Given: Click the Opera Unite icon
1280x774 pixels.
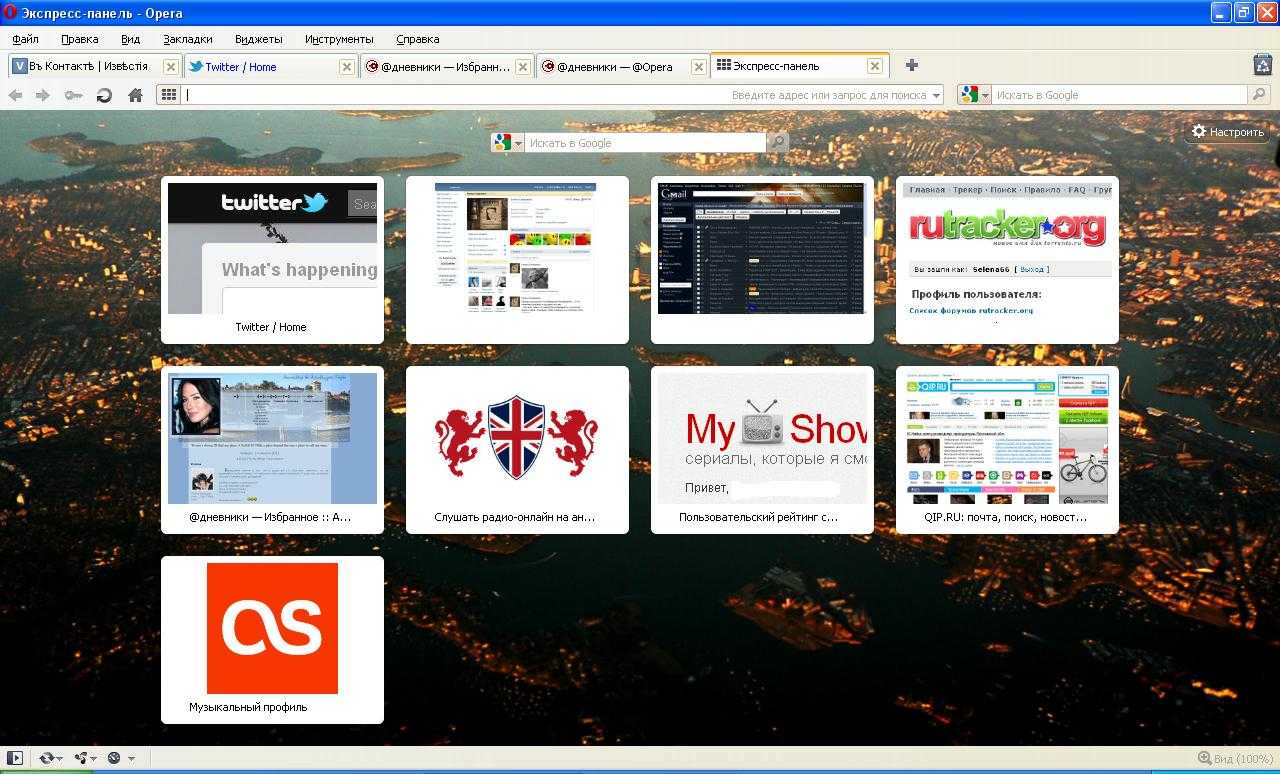Looking at the screenshot, I should coord(81,758).
